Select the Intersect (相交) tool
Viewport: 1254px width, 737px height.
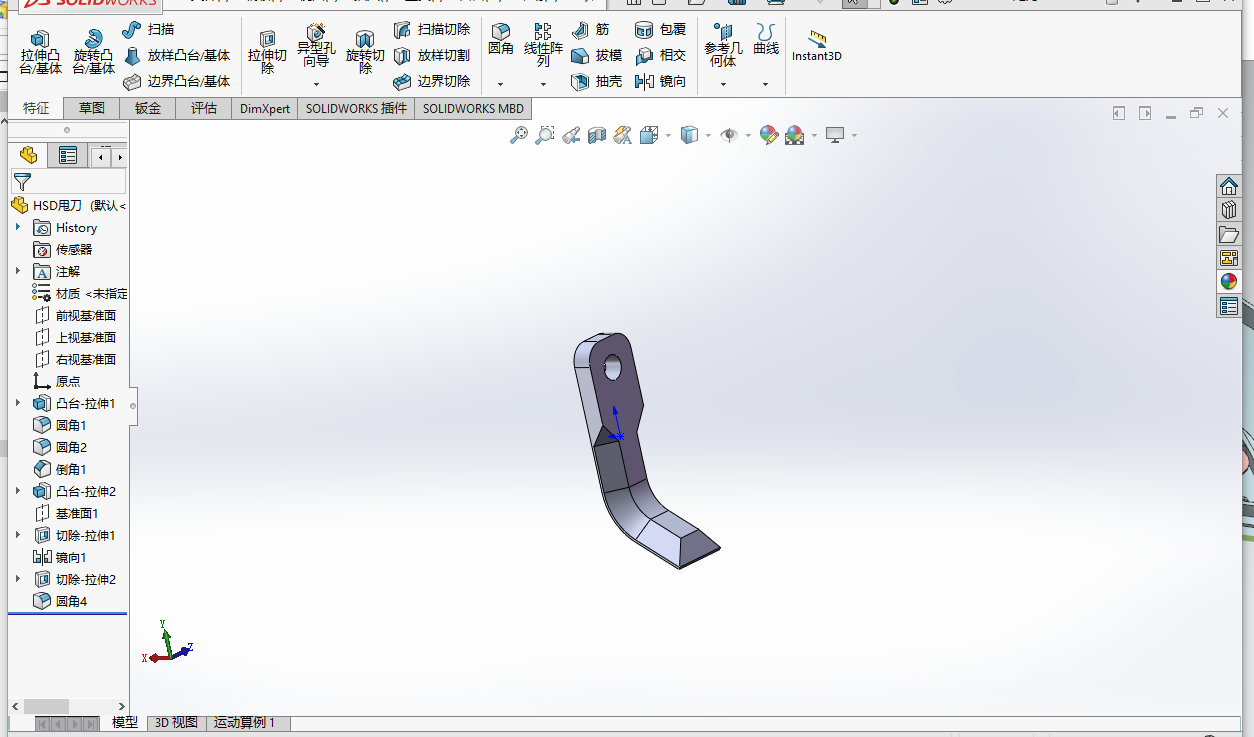(x=661, y=56)
